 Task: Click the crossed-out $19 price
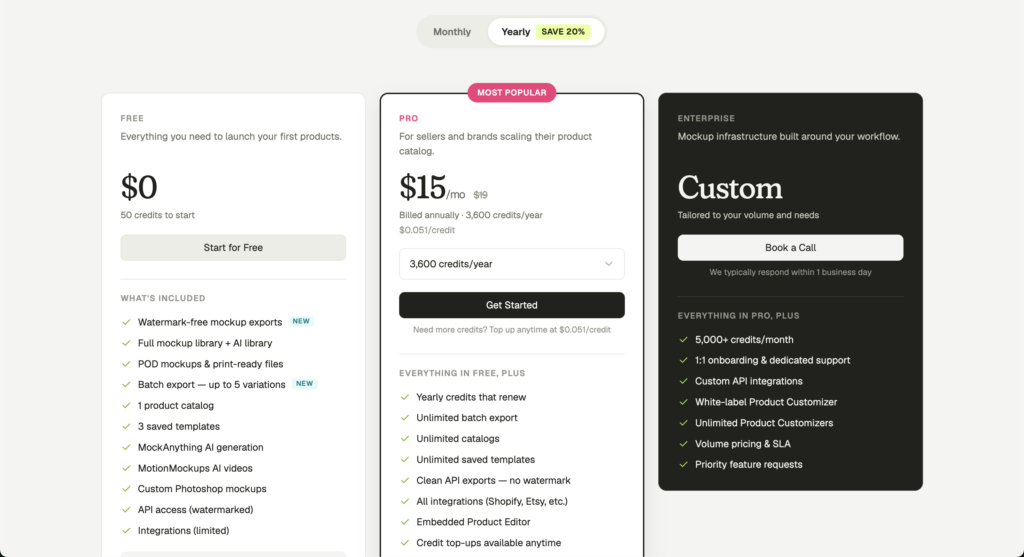(481, 195)
